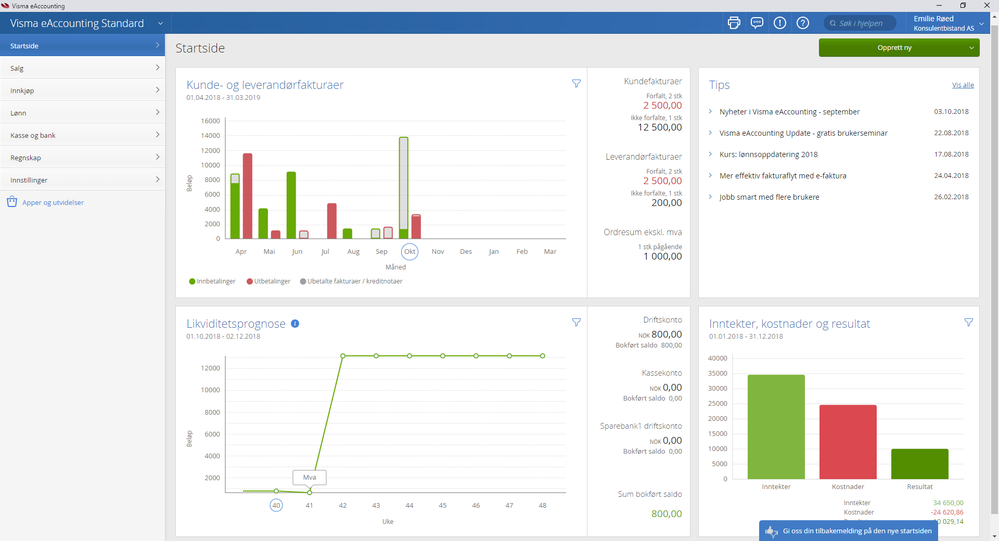Select Kasse og bank in sidebar
The image size is (999, 541).
click(x=82, y=135)
